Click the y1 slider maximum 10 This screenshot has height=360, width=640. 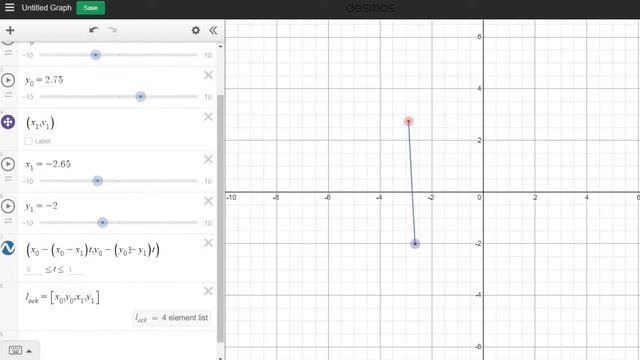[208, 223]
